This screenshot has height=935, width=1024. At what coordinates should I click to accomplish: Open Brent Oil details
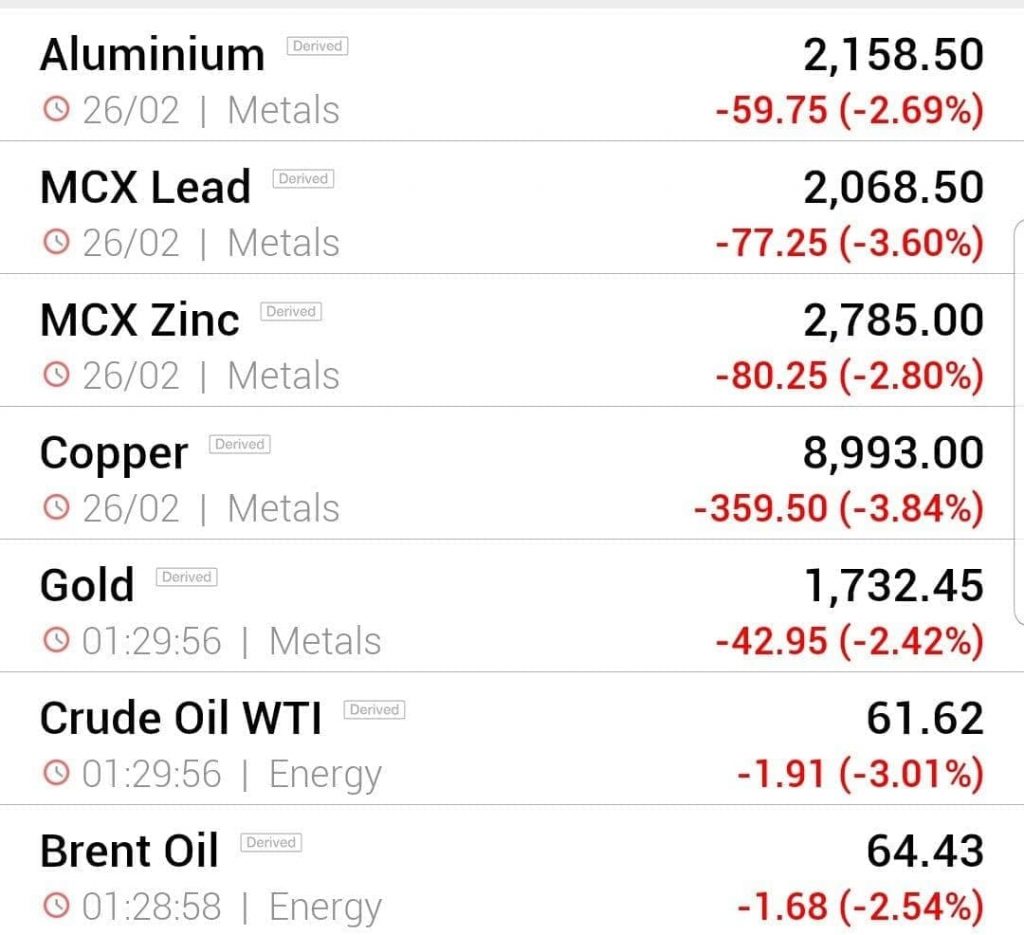pos(512,872)
